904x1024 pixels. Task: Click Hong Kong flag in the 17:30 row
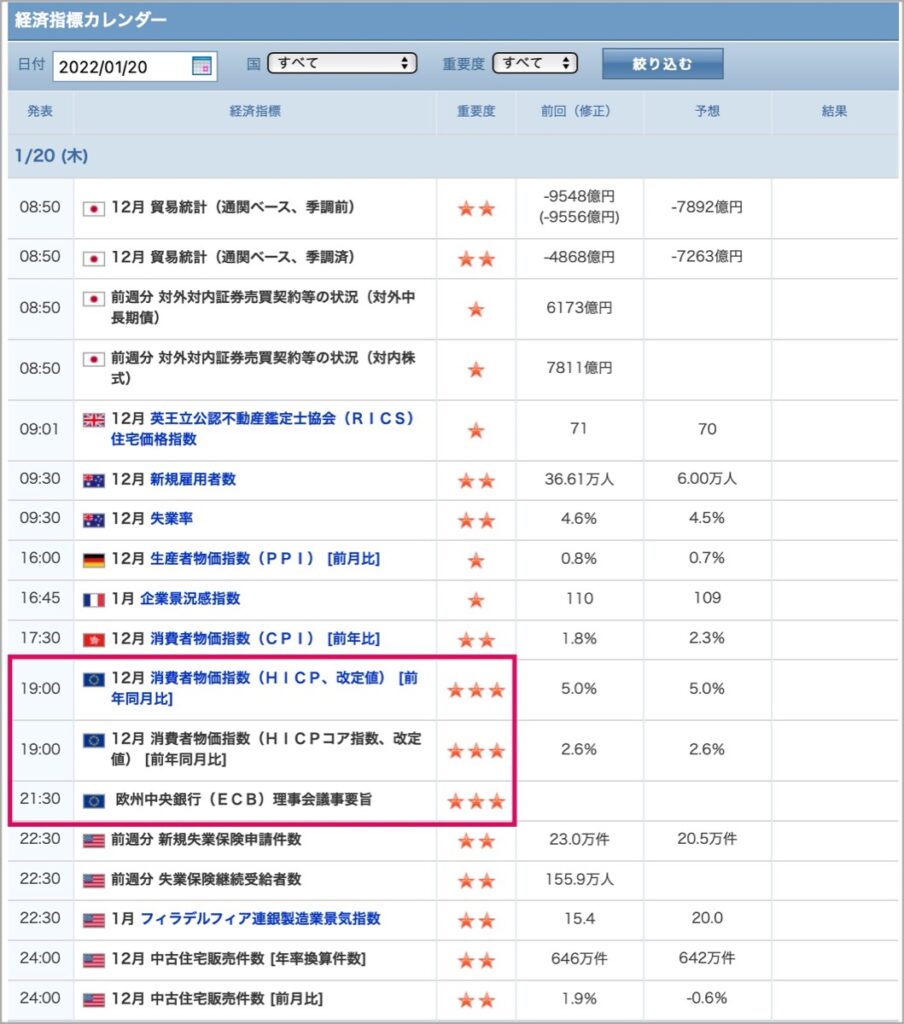point(93,640)
